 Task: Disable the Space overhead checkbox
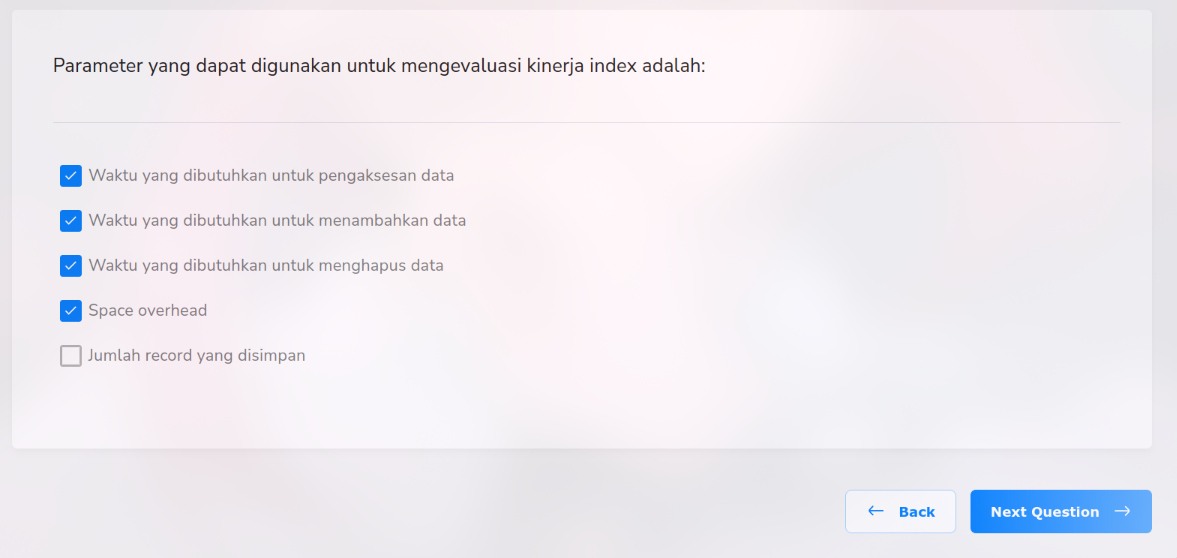tap(71, 311)
